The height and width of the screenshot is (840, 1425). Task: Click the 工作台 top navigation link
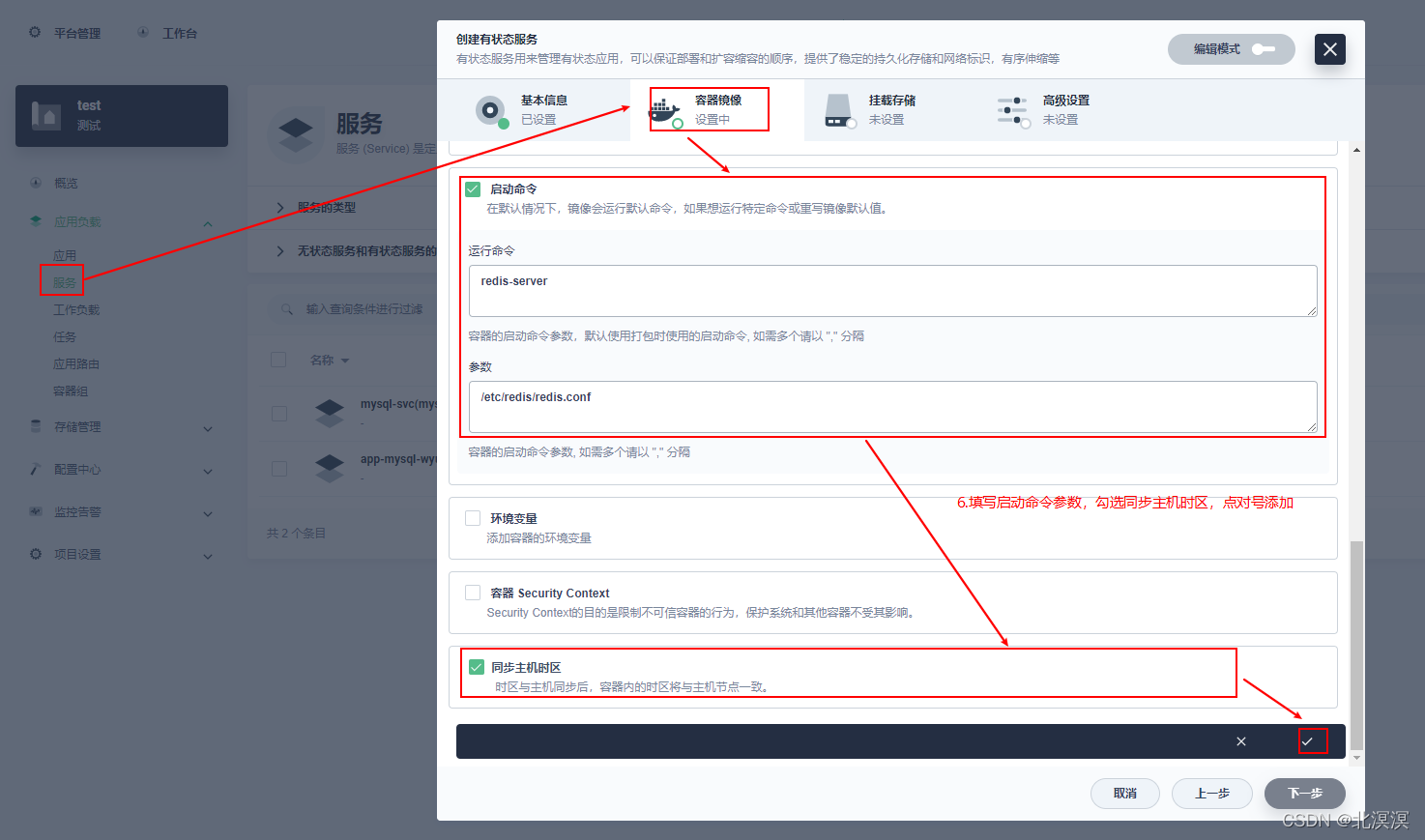(180, 33)
